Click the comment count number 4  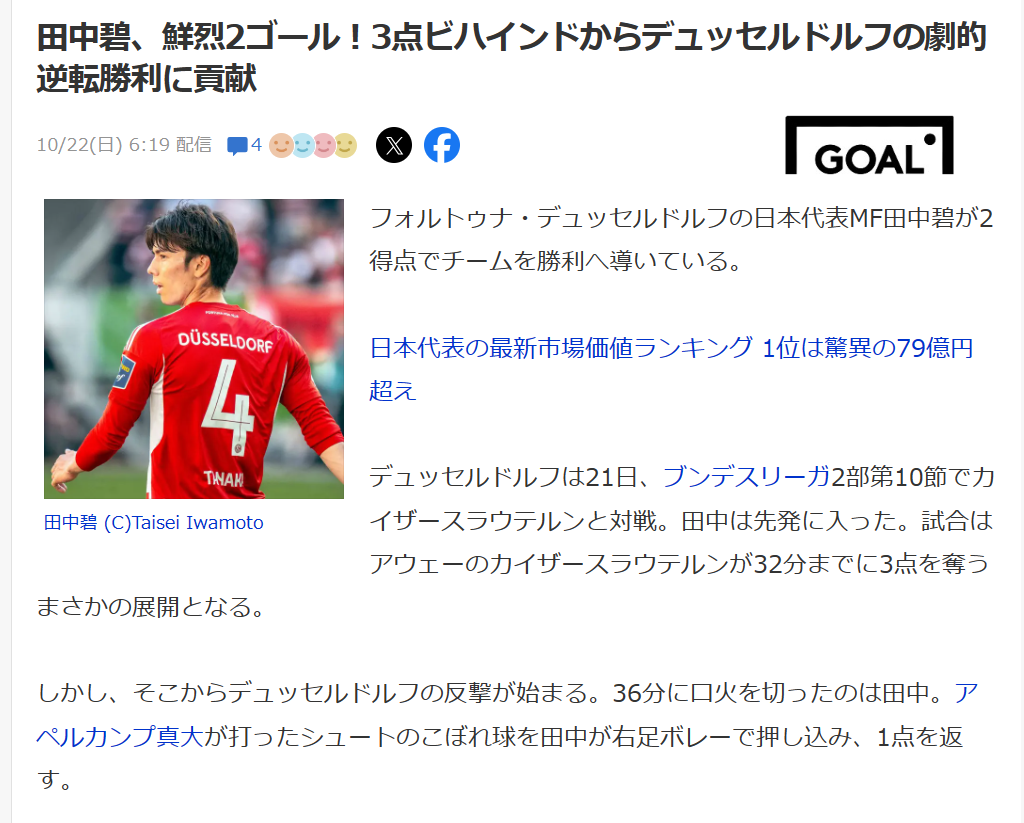tap(256, 144)
